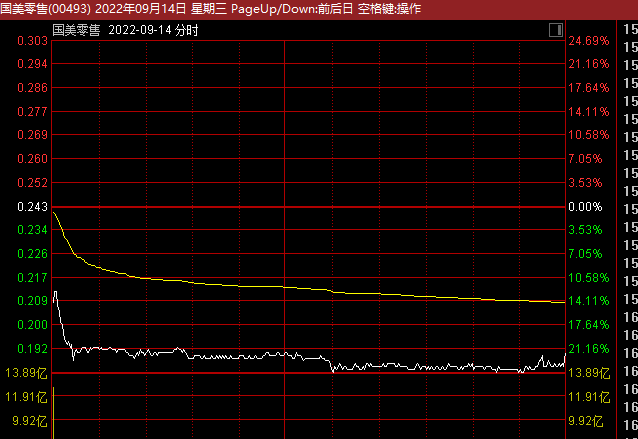Click the 0.243 previous close price label
The height and width of the screenshot is (439, 638).
32,207
